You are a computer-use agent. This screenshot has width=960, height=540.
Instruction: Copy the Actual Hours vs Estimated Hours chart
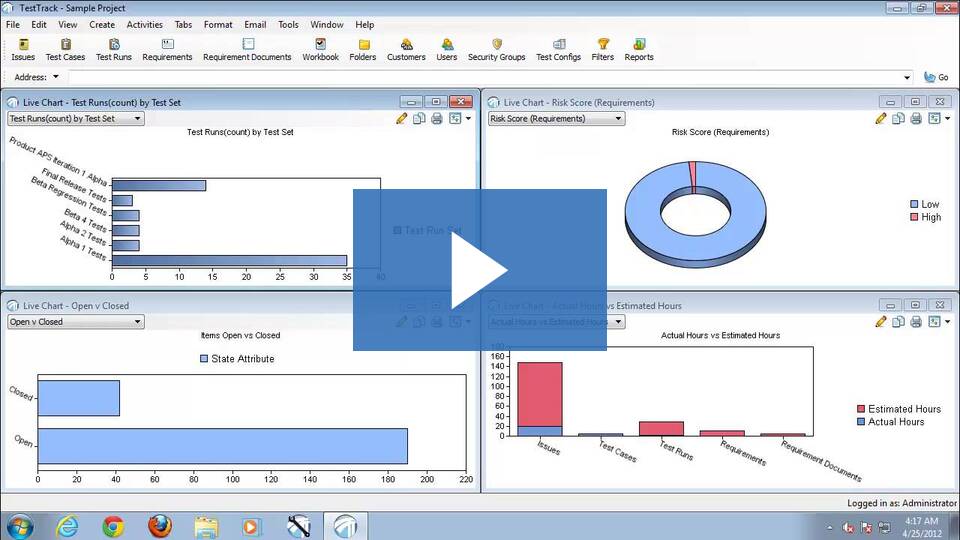(x=898, y=322)
